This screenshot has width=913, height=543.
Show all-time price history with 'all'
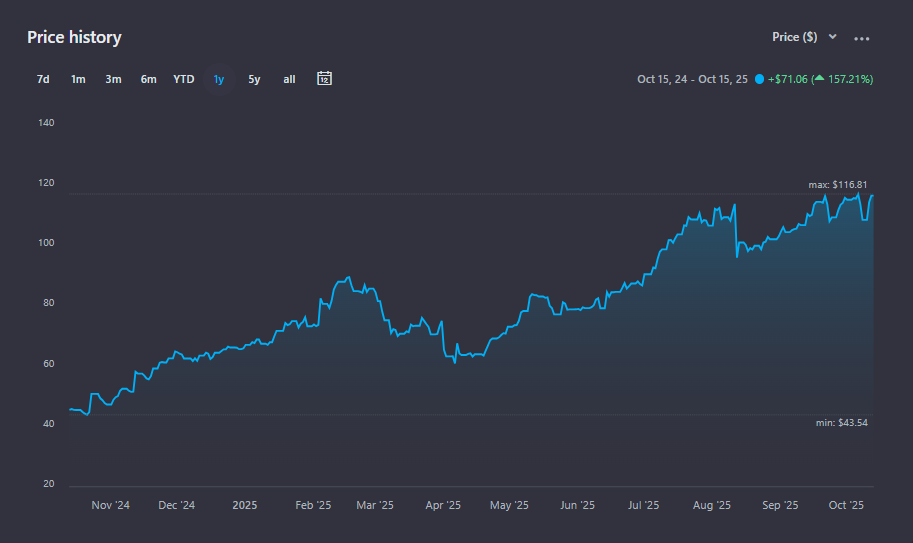click(289, 79)
